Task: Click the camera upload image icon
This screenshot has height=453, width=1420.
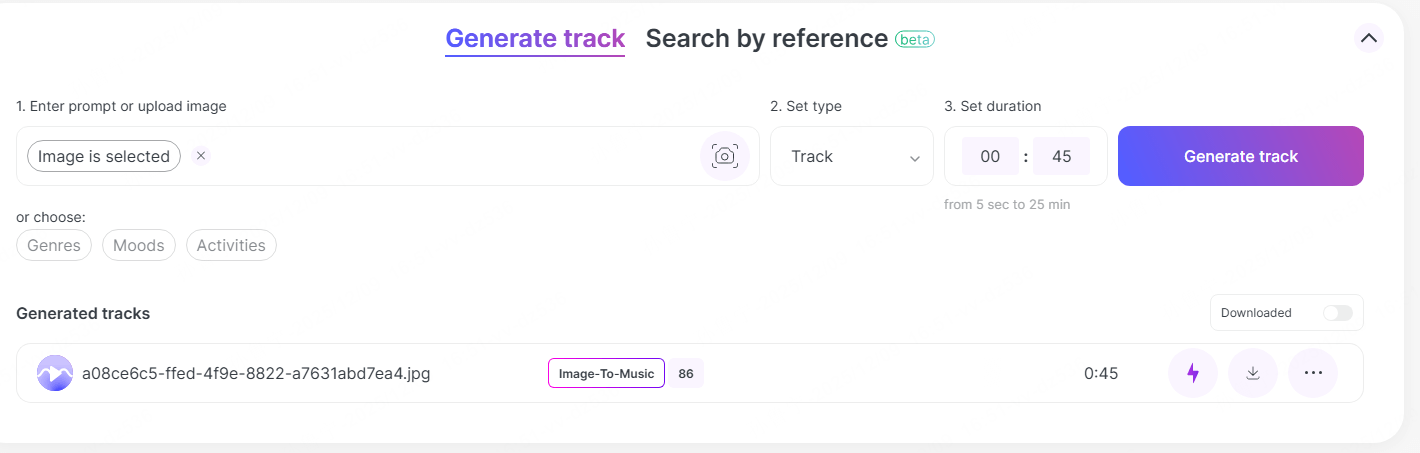Action: tap(725, 156)
